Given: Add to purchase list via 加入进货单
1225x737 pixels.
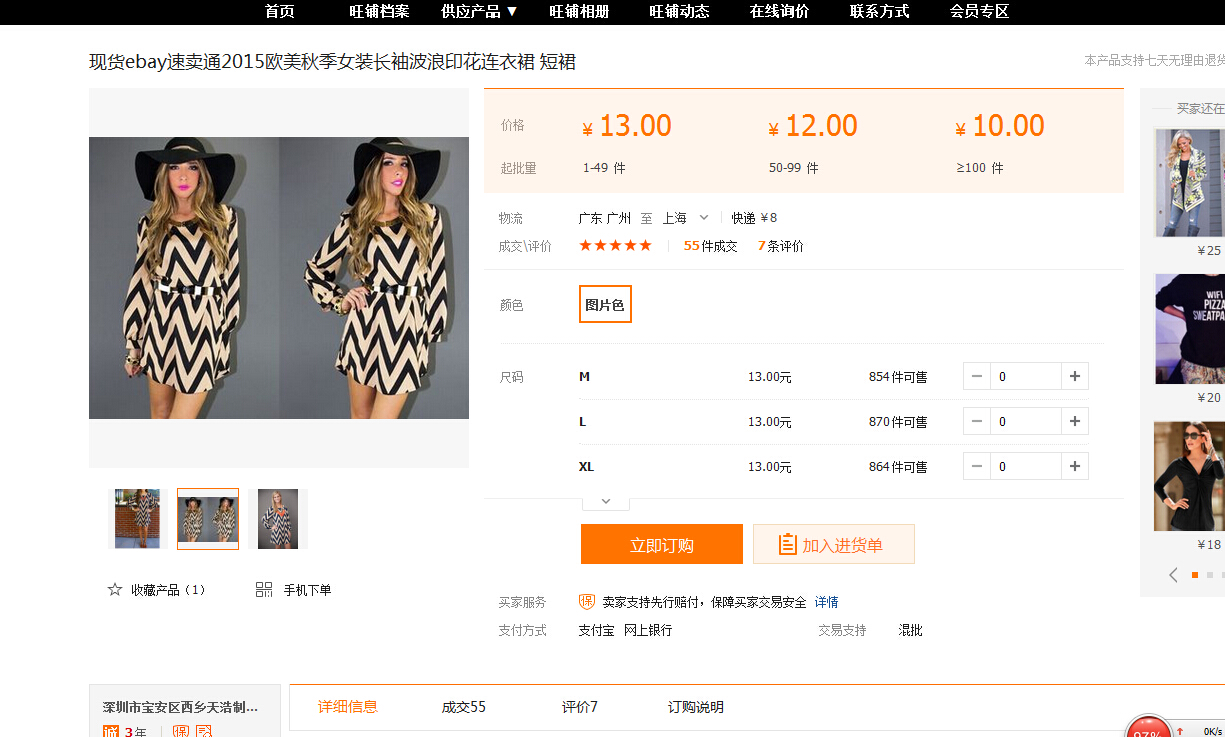Looking at the screenshot, I should [833, 545].
